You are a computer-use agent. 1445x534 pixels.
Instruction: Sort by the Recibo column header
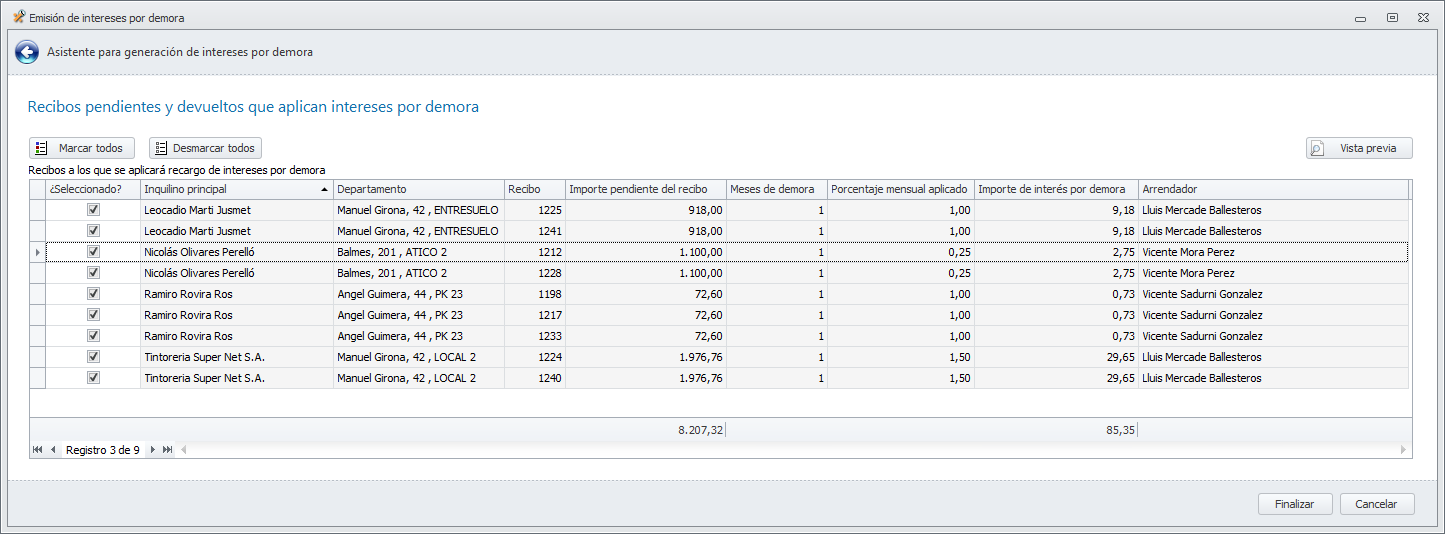click(x=534, y=189)
